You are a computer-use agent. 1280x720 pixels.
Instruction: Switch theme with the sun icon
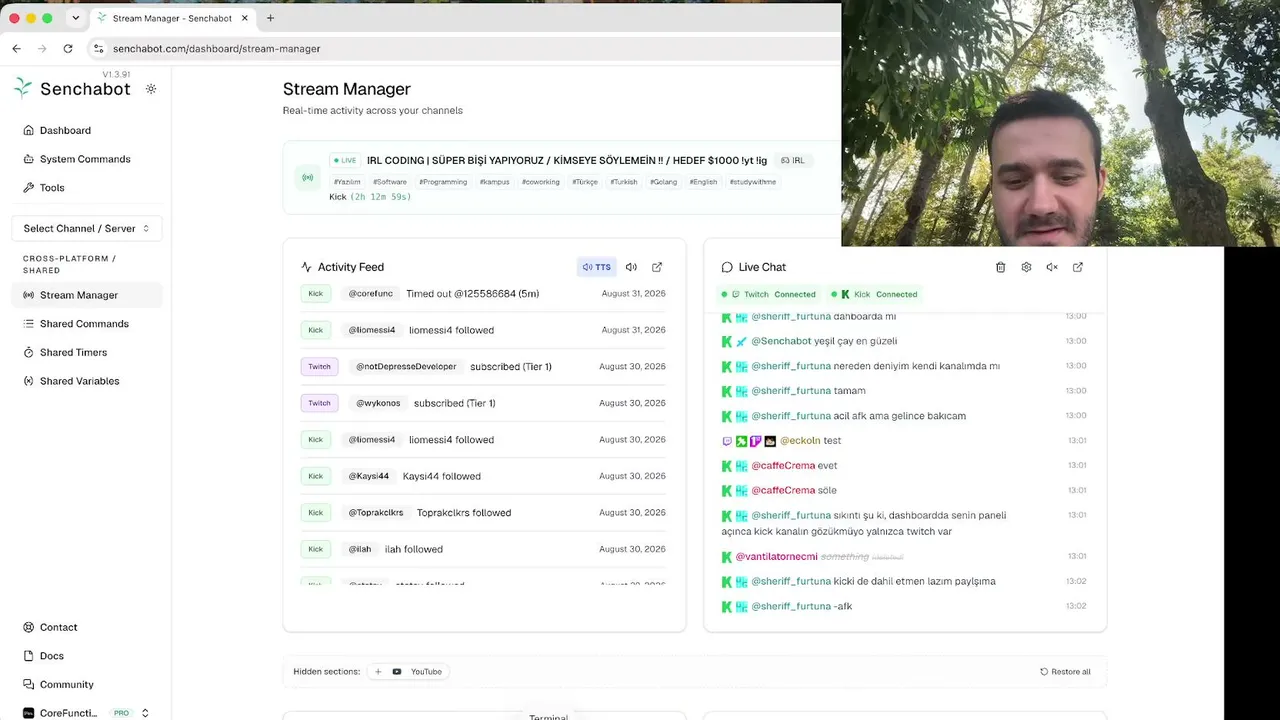click(x=151, y=89)
